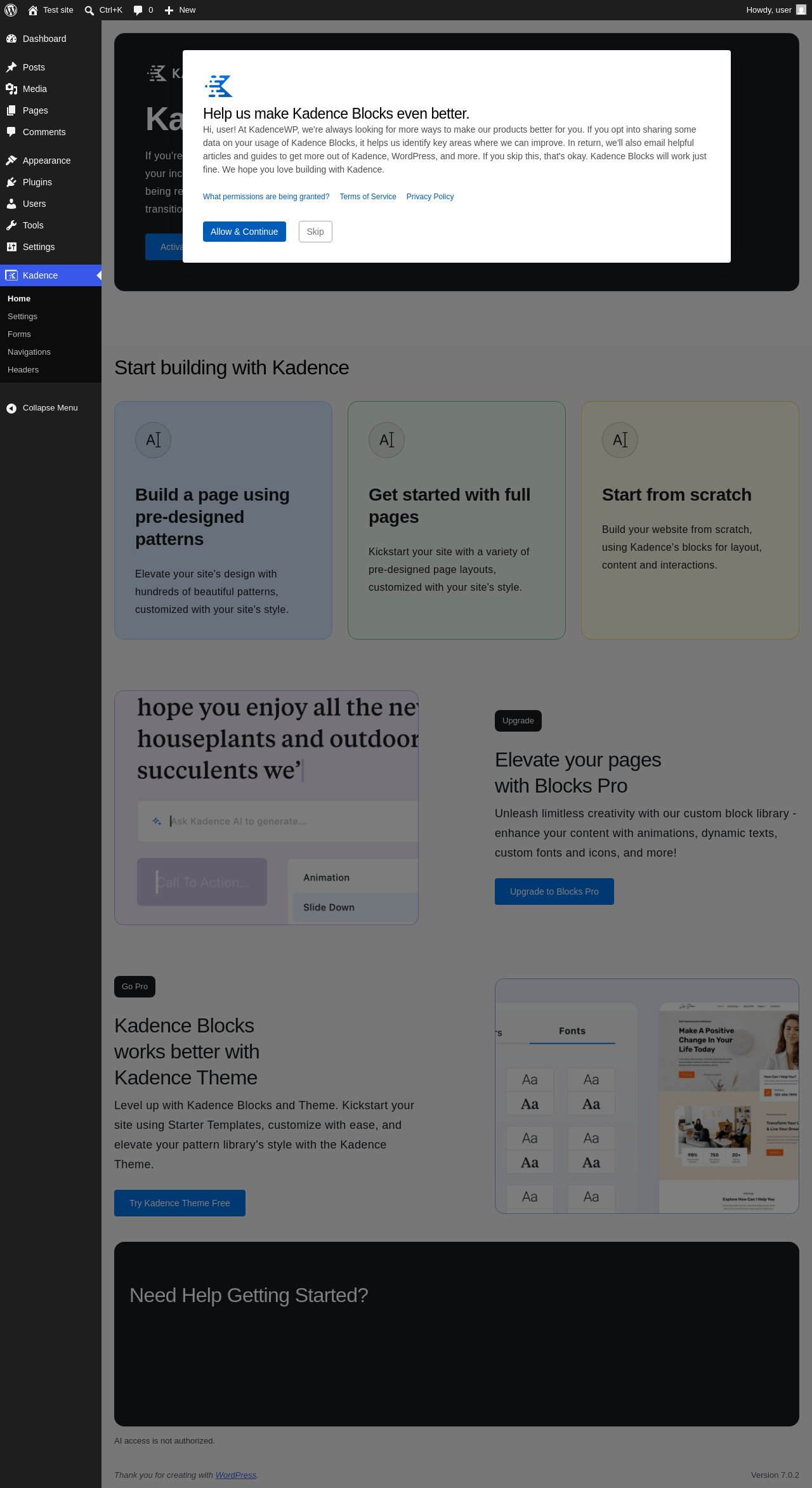Click the Media library icon
The height and width of the screenshot is (1488, 812).
[x=11, y=89]
